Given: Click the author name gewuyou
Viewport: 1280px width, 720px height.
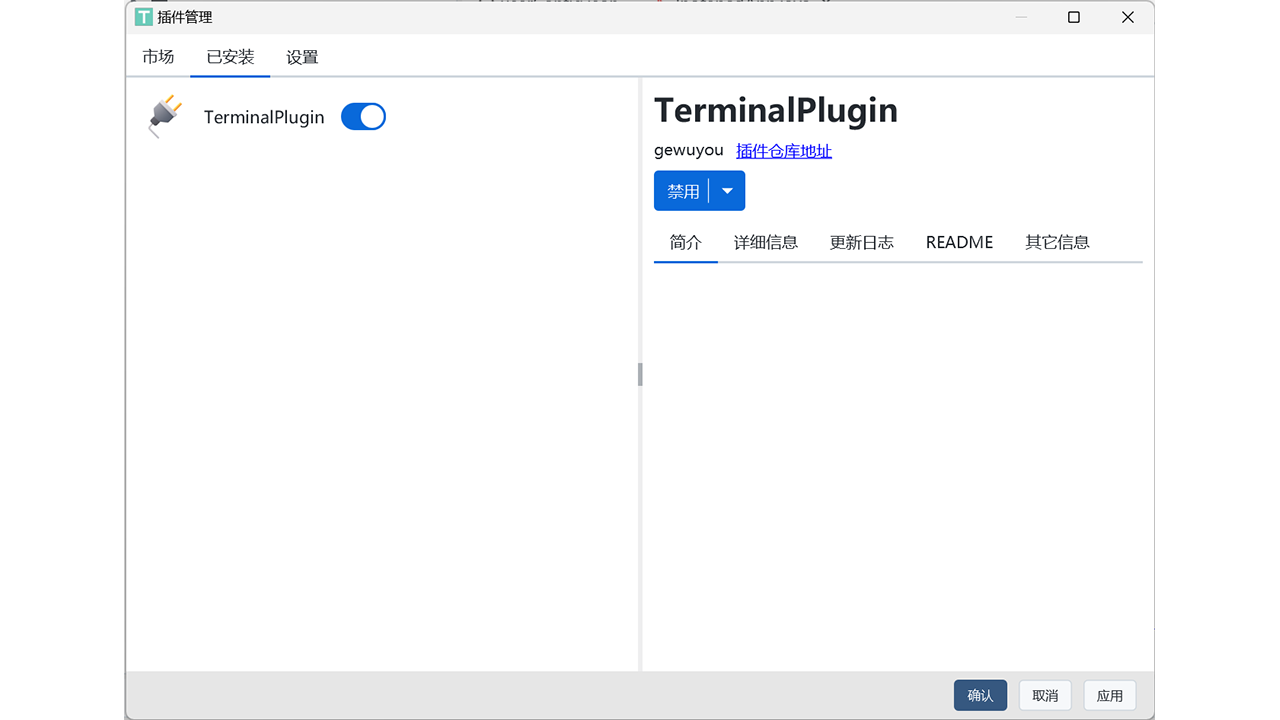Looking at the screenshot, I should 688,150.
